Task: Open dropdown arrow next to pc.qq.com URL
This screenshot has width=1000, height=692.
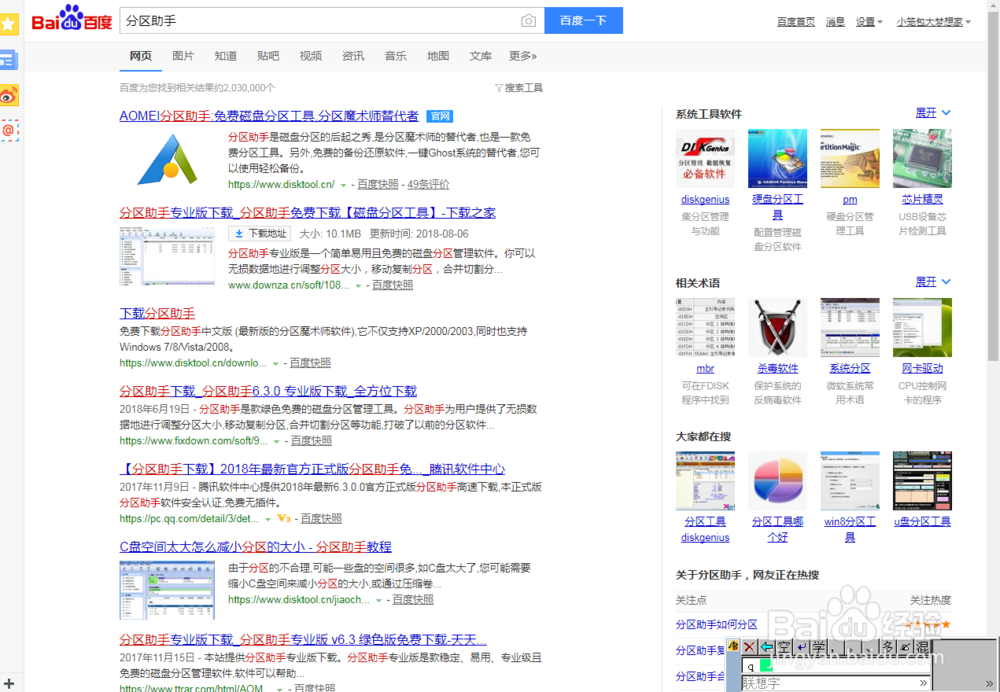Action: (267, 519)
